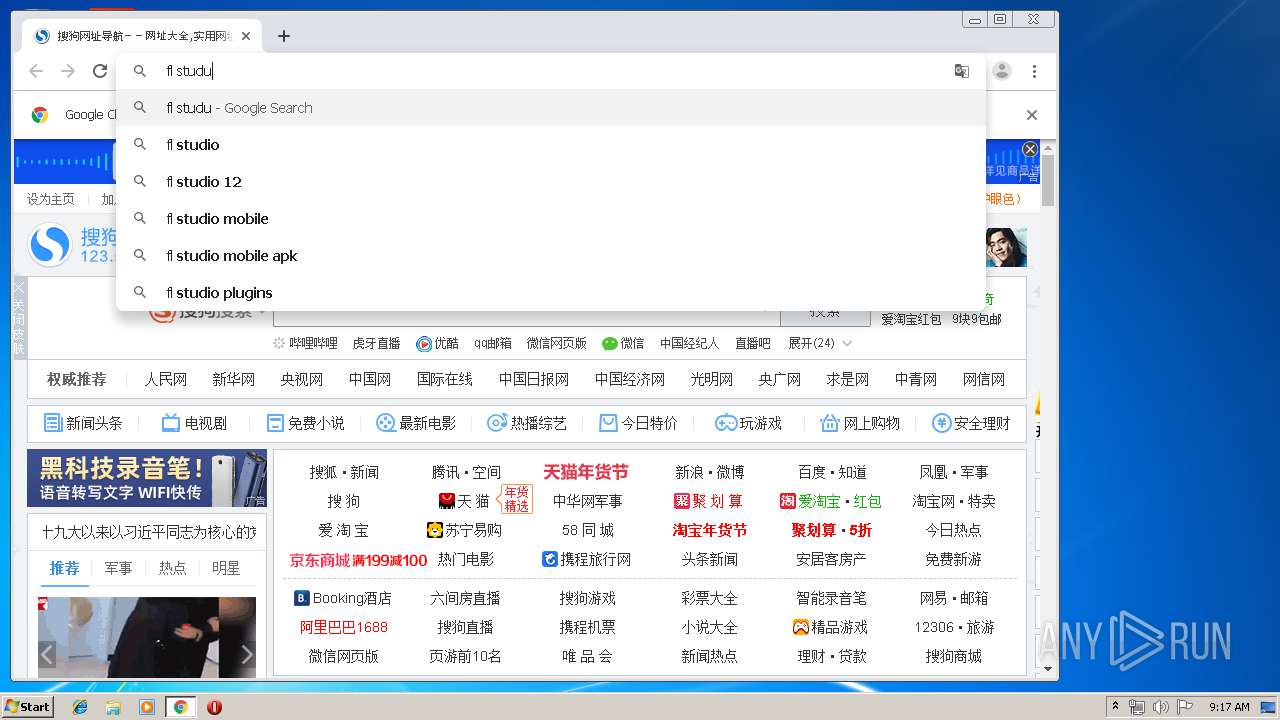Show hidden system tray icons
Viewport: 1280px width, 720px height.
point(1115,707)
